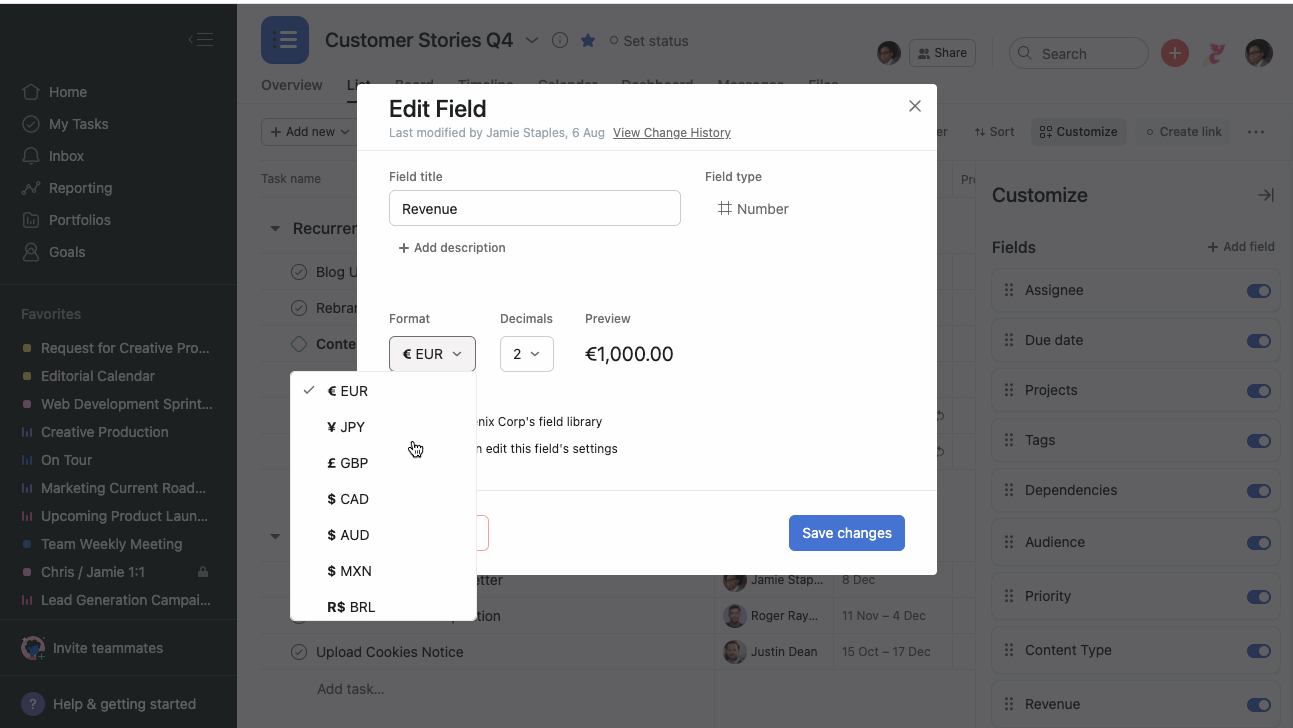
Task: Open the Decimals dropdown
Action: point(526,354)
